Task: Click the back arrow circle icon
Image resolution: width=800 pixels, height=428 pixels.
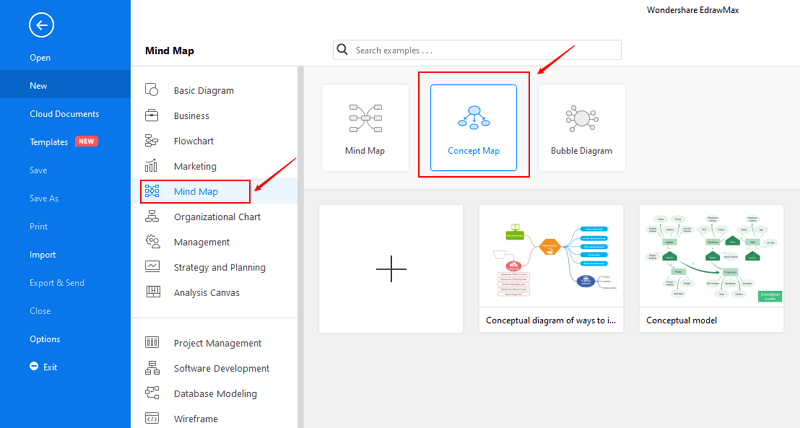Action: (41, 25)
